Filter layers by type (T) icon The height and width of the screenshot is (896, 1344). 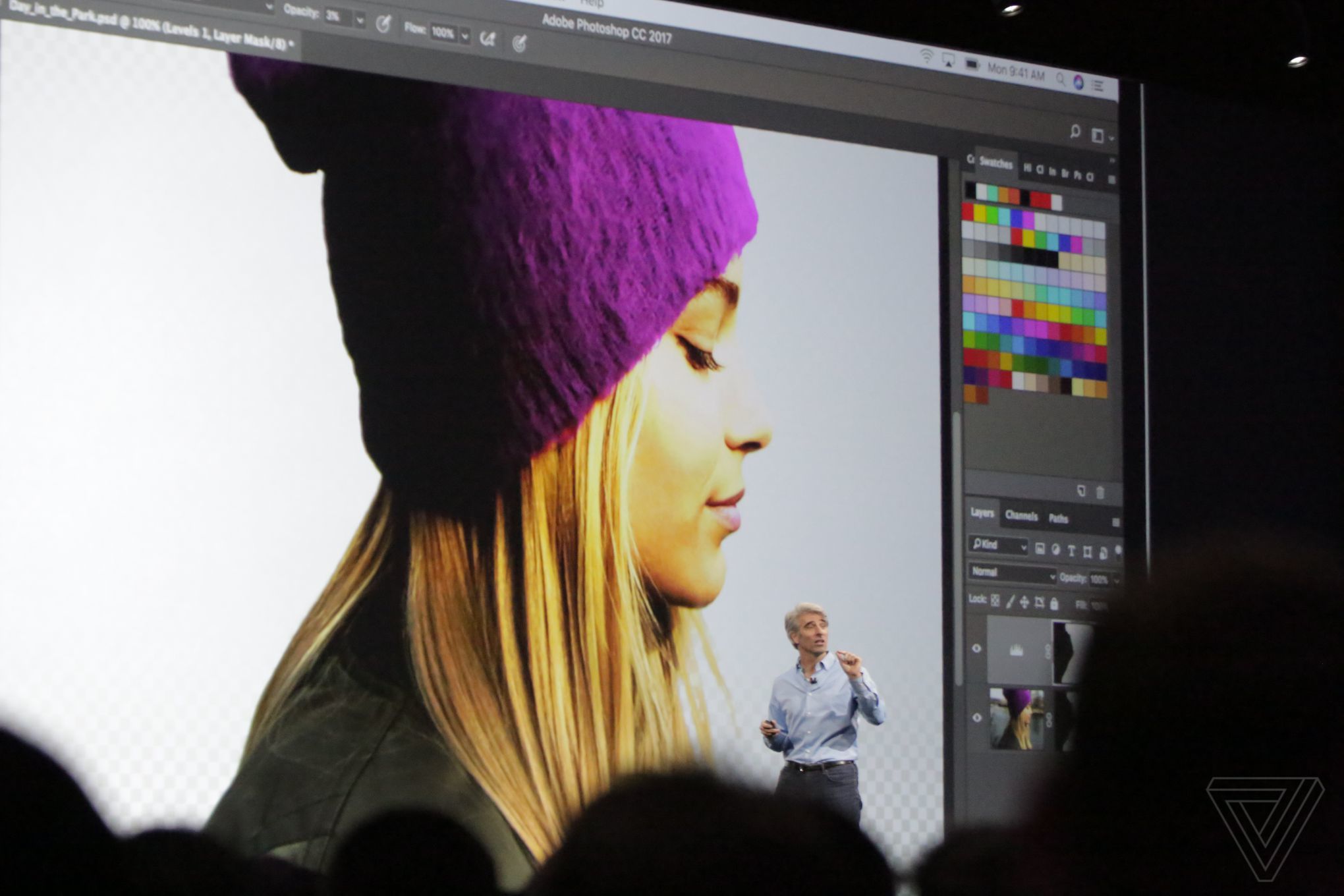coord(1071,551)
